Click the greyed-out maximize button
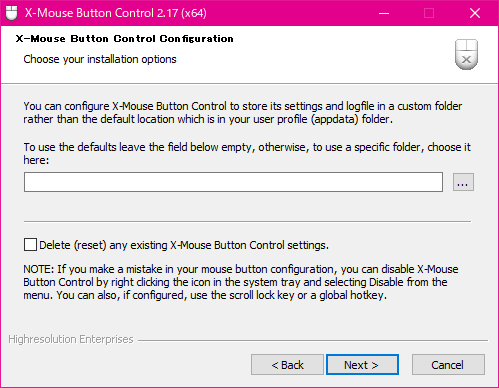 click(429, 13)
